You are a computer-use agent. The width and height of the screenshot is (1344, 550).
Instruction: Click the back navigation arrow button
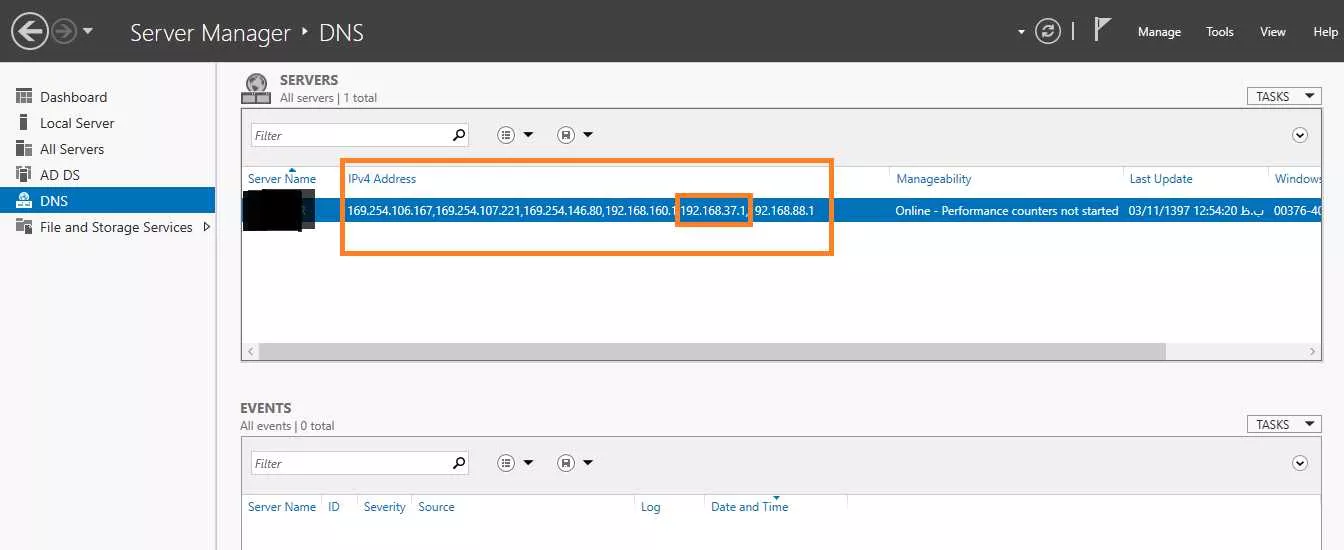pyautogui.click(x=30, y=31)
